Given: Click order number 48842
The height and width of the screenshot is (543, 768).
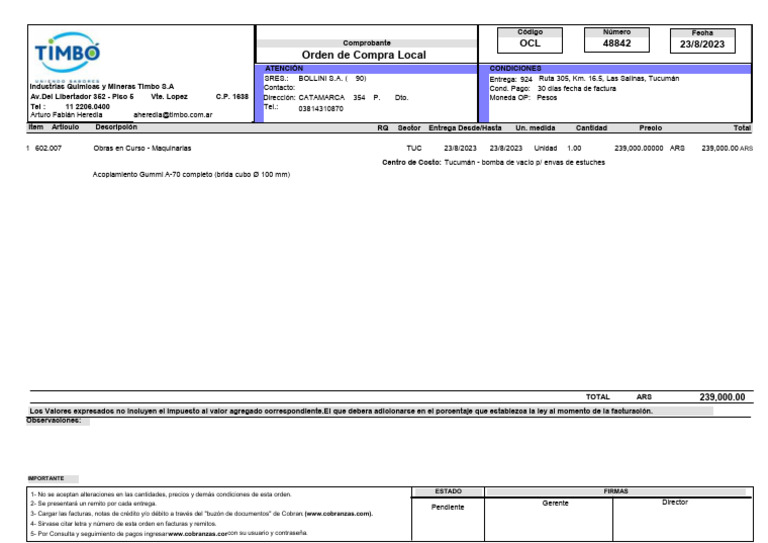Looking at the screenshot, I should [x=617, y=43].
